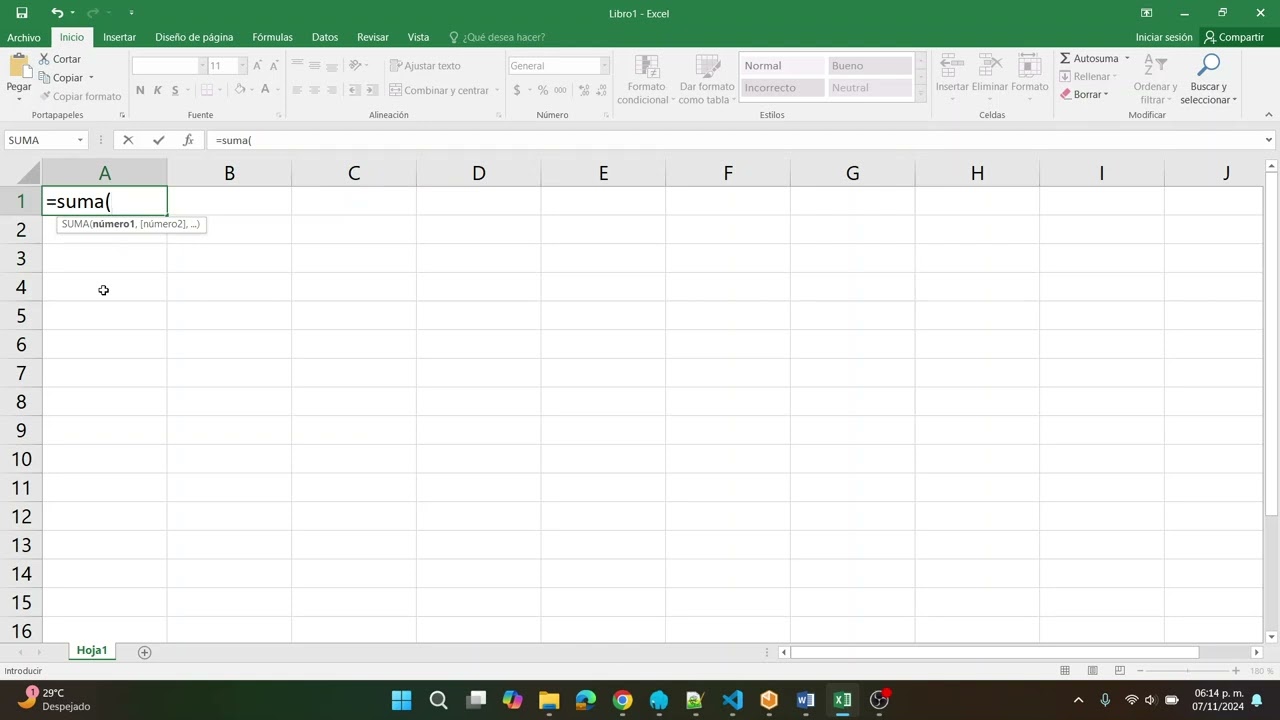Toggle center horizontal alignment
The width and height of the screenshot is (1280, 720).
point(314,90)
